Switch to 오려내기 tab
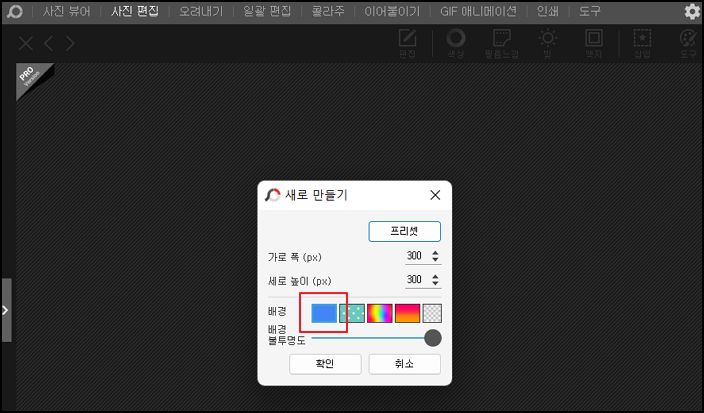704x413 pixels. 201,11
